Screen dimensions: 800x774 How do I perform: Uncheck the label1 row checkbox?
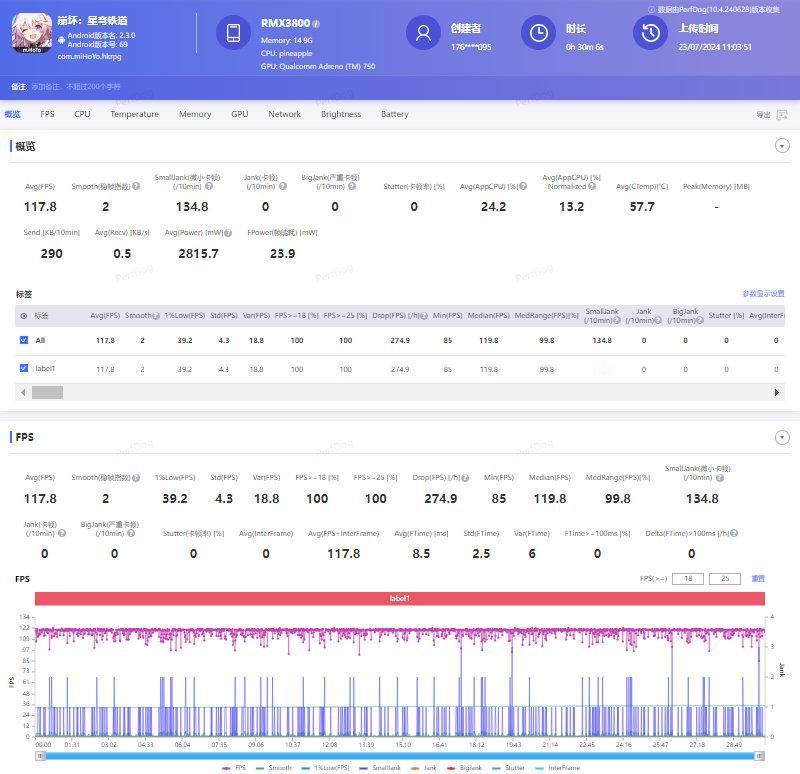tap(24, 368)
